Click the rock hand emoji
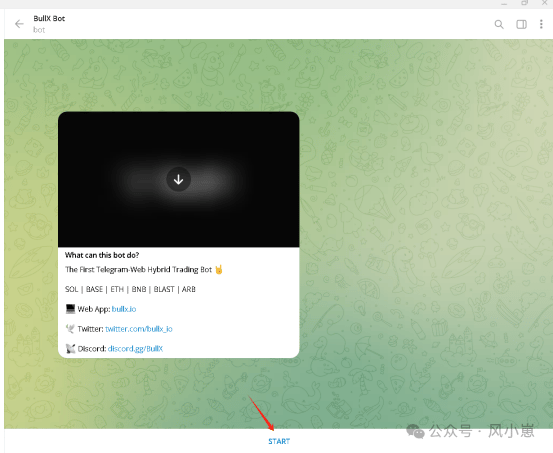The width and height of the screenshot is (553, 453). click(219, 270)
